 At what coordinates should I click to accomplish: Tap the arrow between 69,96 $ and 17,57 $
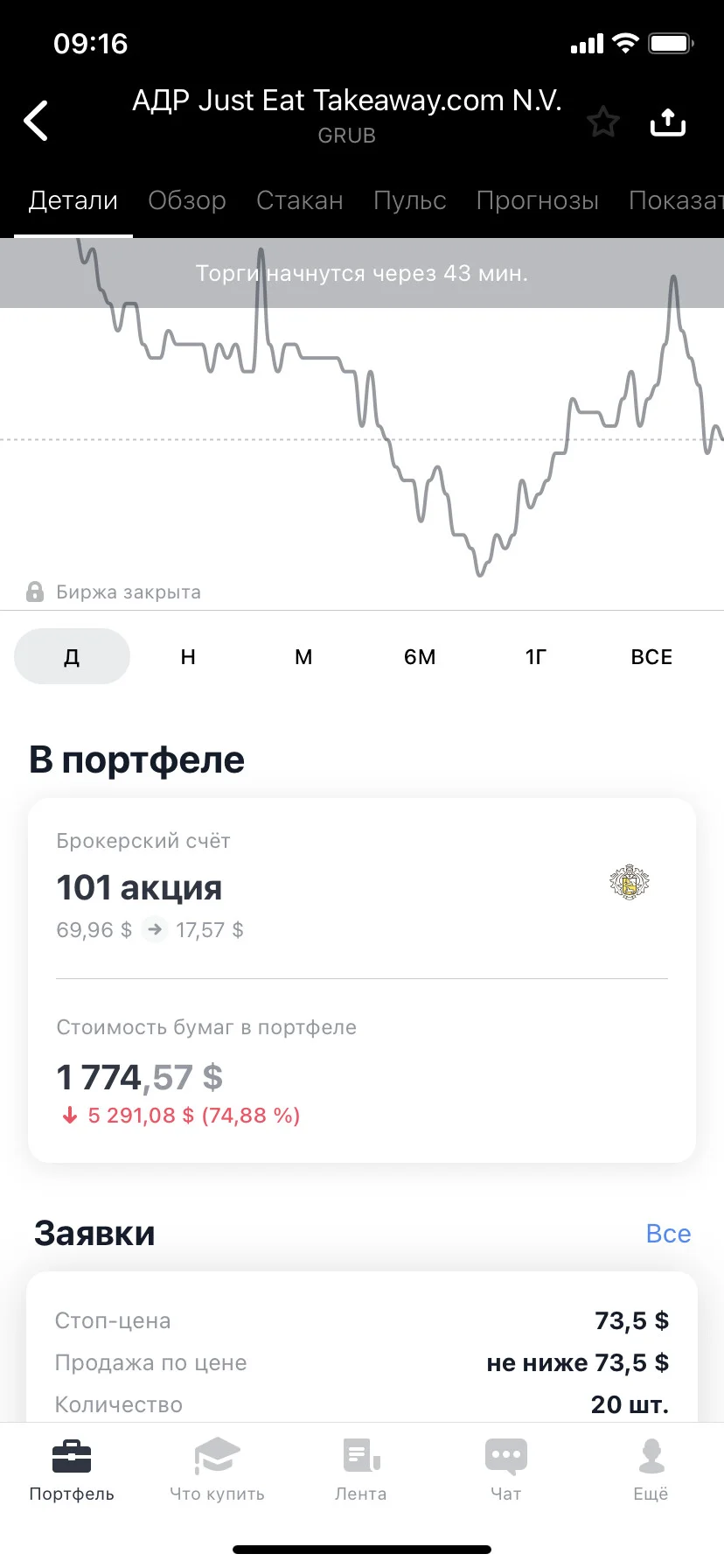(155, 929)
